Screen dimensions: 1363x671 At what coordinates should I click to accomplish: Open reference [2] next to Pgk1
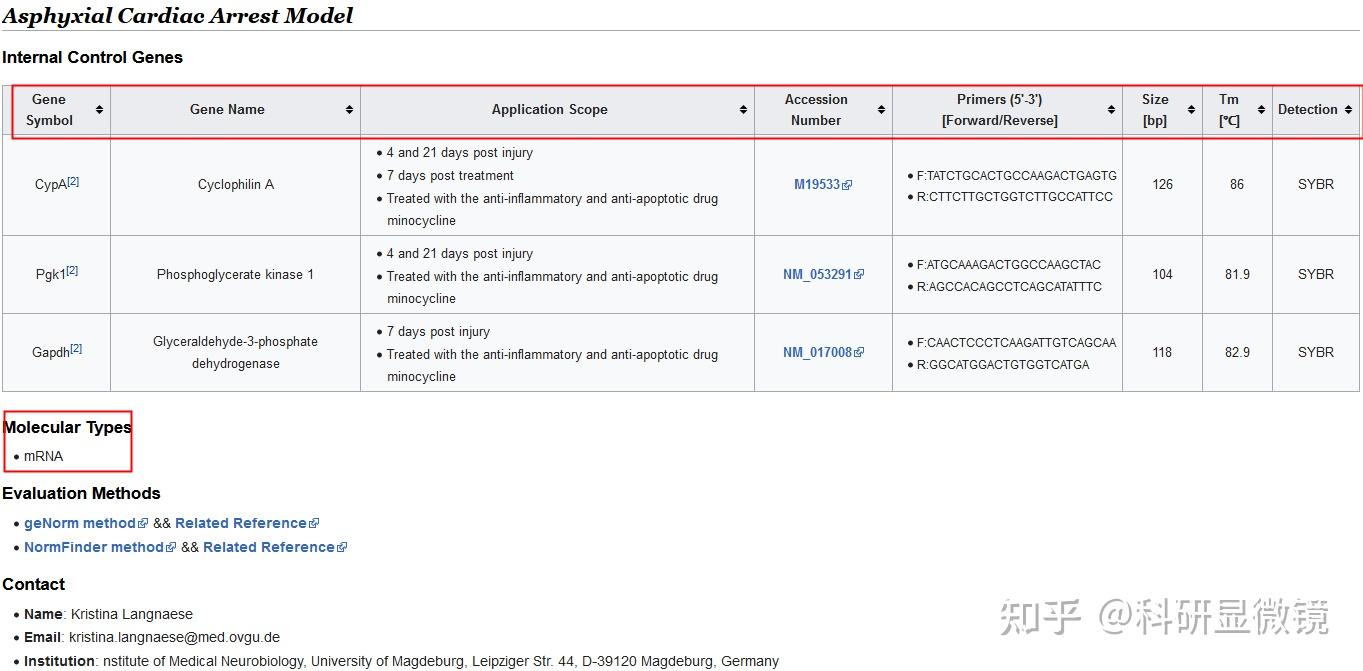71,270
